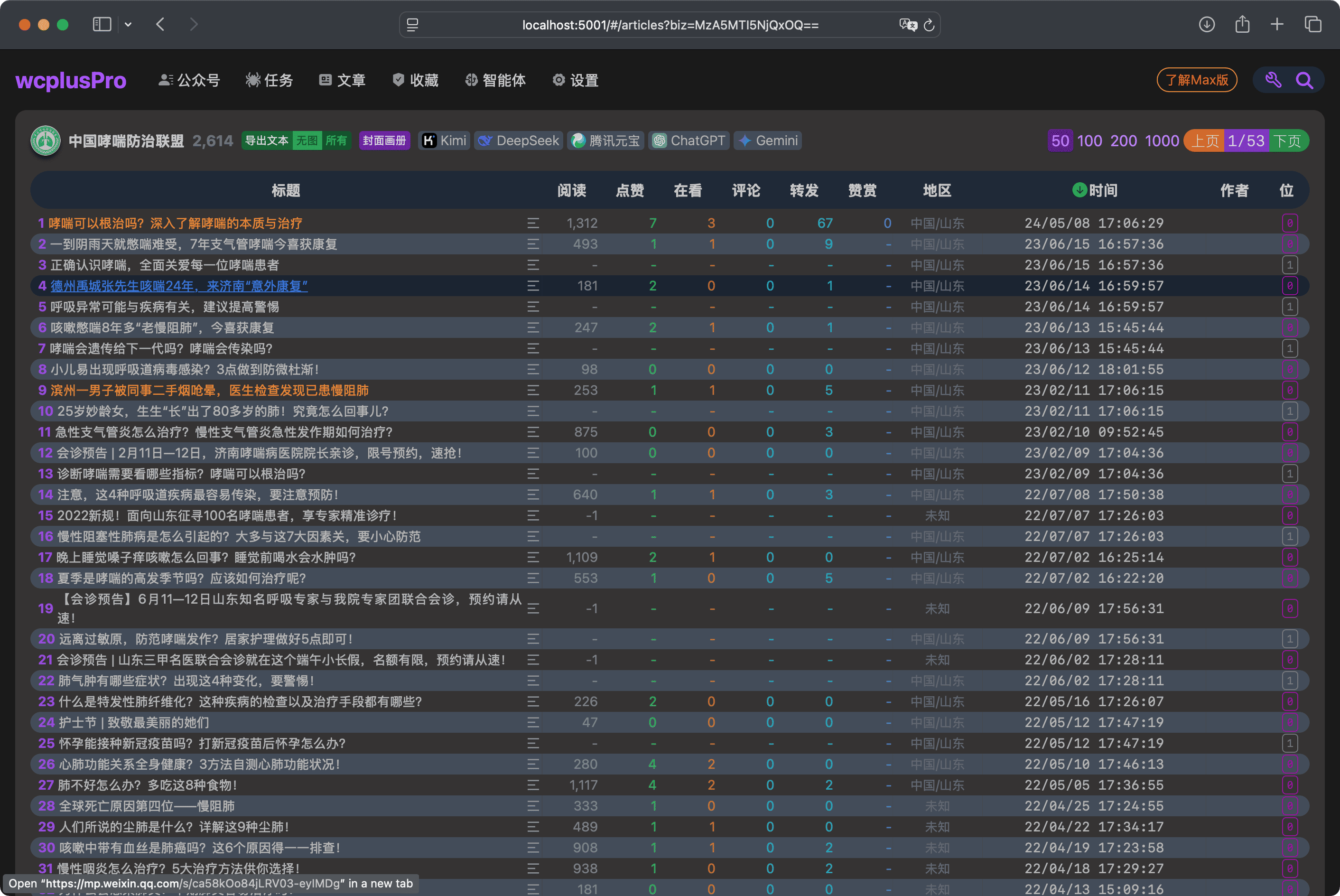The image size is (1340, 896).
Task: Open the 腾讯元宝 AI assistant
Action: point(605,140)
